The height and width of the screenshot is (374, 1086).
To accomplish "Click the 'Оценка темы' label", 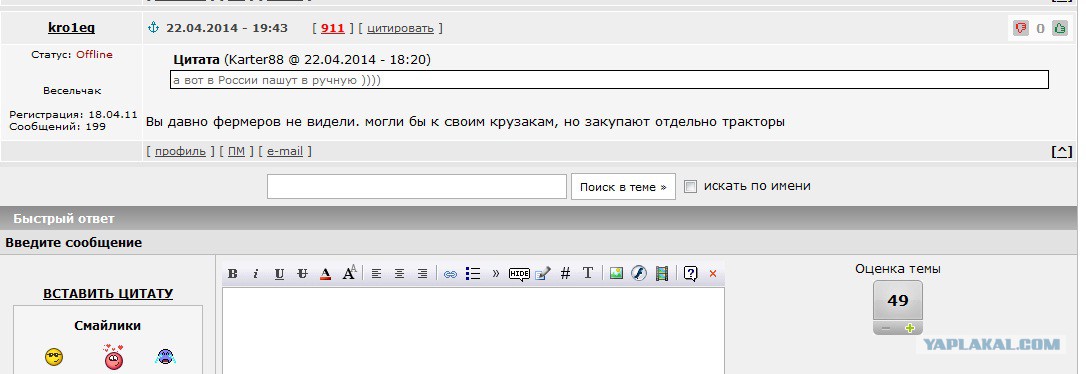I will click(898, 269).
